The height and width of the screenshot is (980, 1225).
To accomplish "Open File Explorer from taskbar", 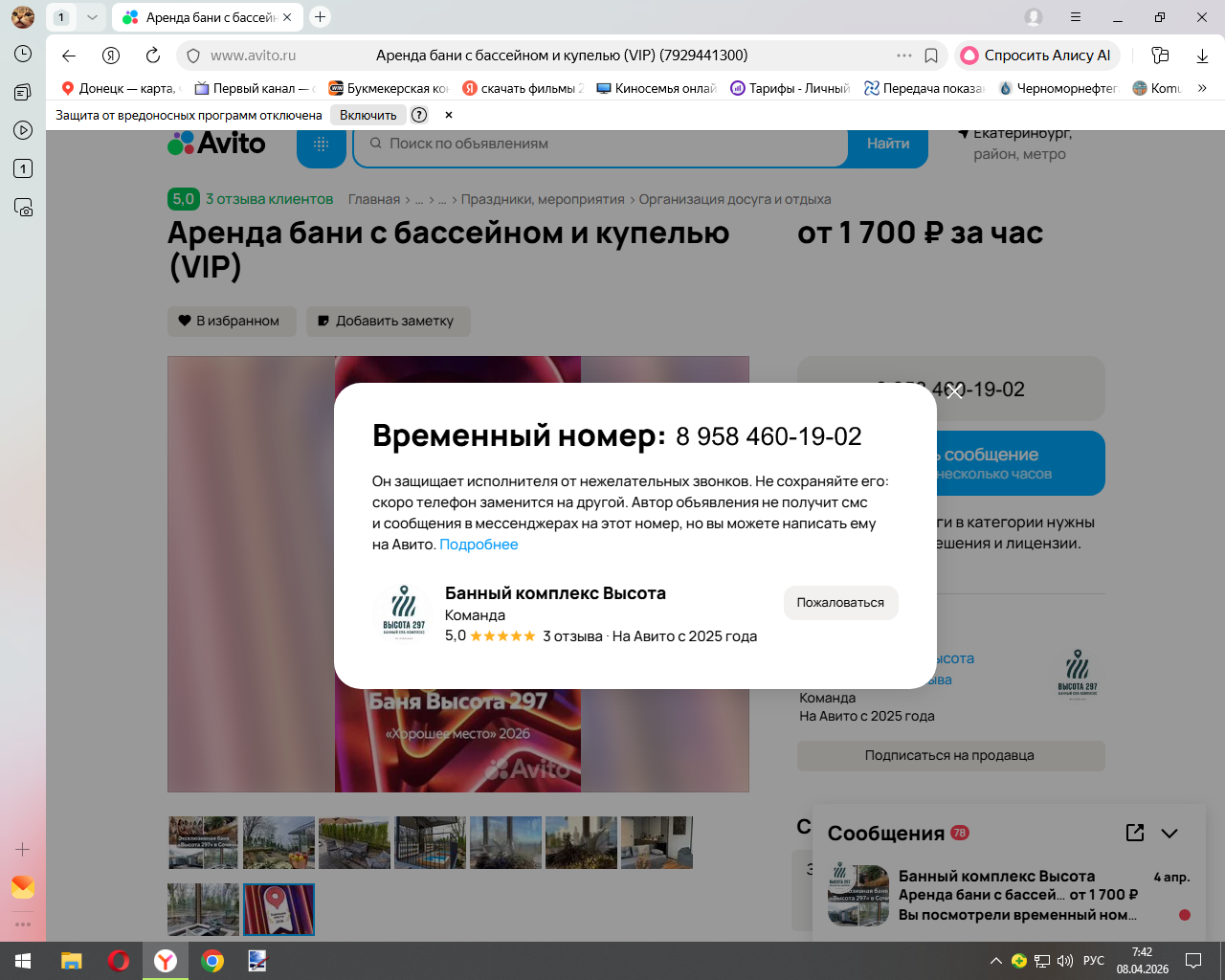I will pos(72,961).
